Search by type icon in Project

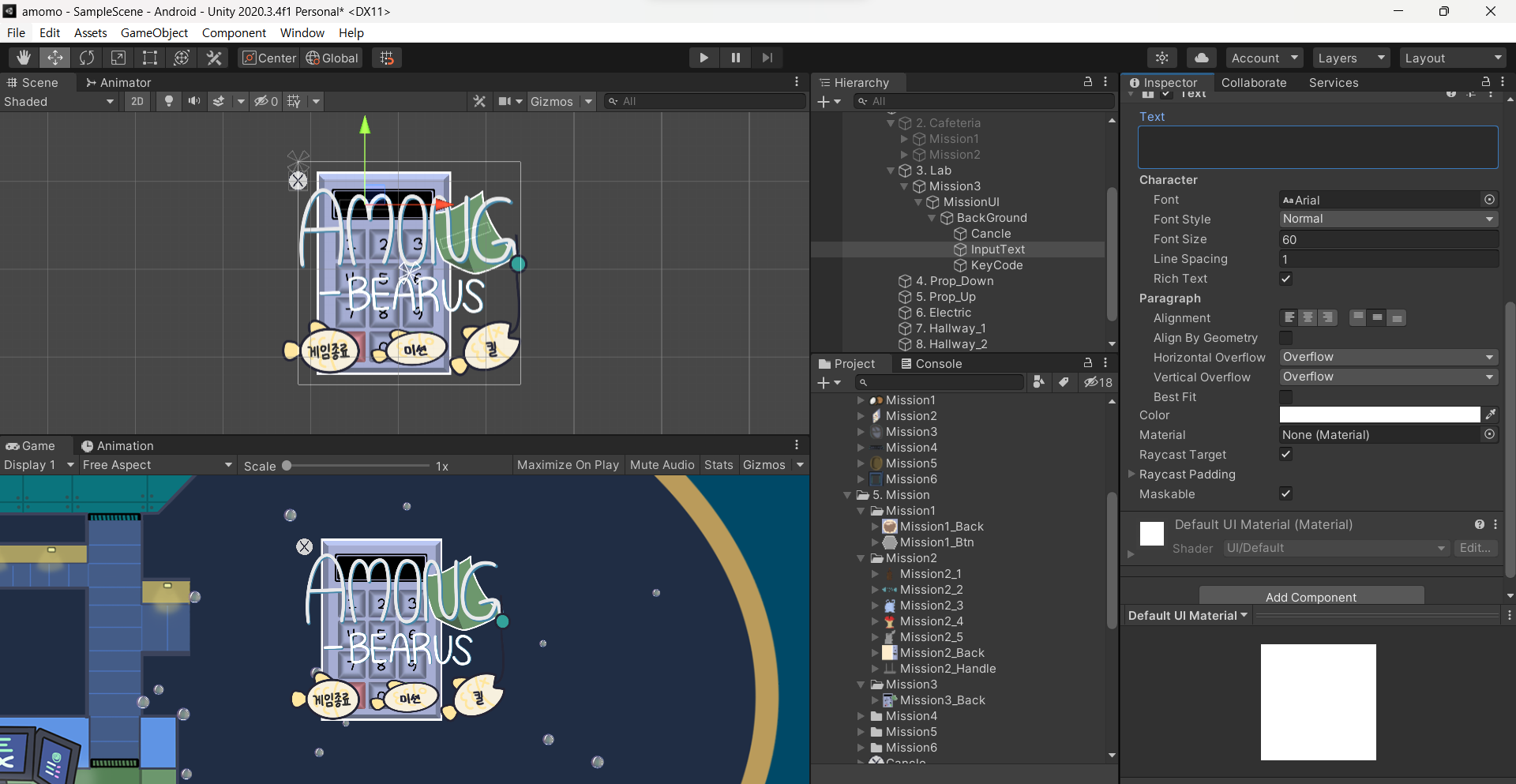1039,382
